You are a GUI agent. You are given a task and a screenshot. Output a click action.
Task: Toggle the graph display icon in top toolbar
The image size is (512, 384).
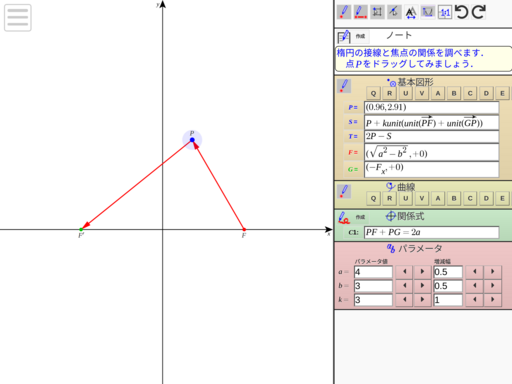pos(428,12)
